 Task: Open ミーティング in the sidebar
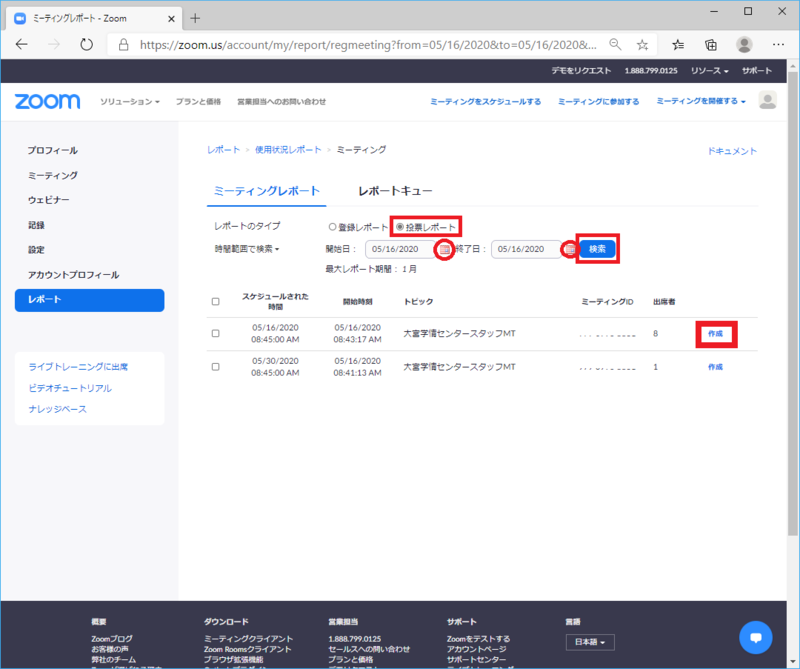53,175
